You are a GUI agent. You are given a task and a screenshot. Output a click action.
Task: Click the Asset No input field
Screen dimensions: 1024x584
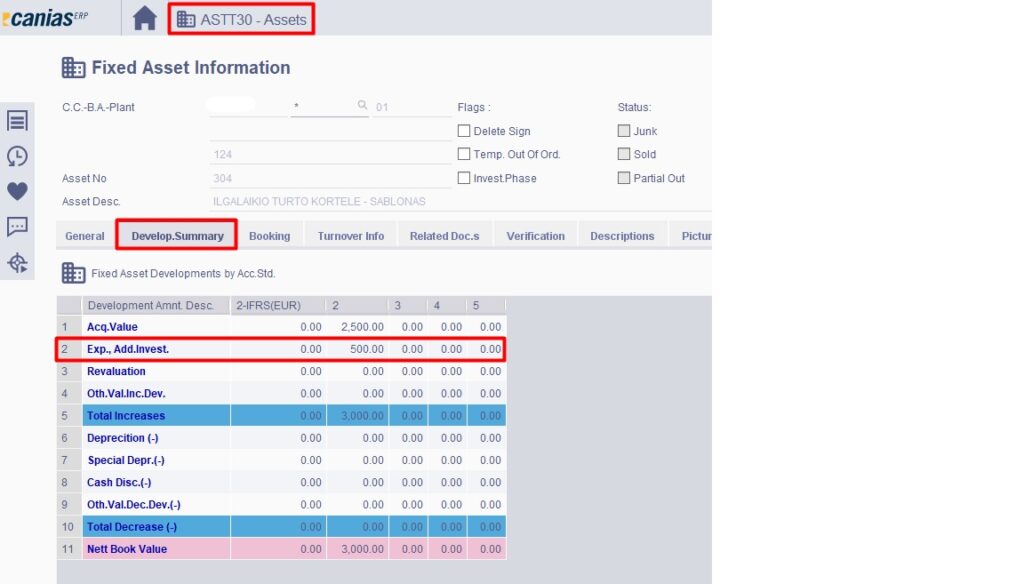pyautogui.click(x=330, y=178)
